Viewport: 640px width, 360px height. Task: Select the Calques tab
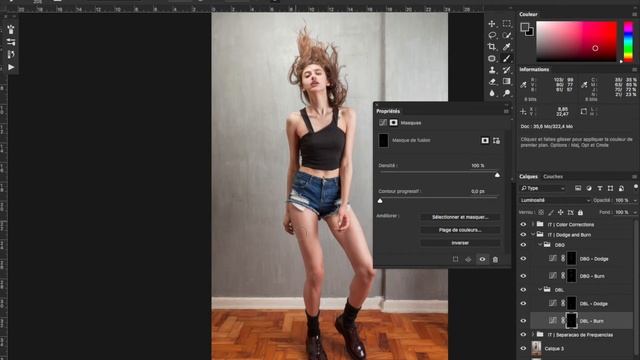click(528, 177)
